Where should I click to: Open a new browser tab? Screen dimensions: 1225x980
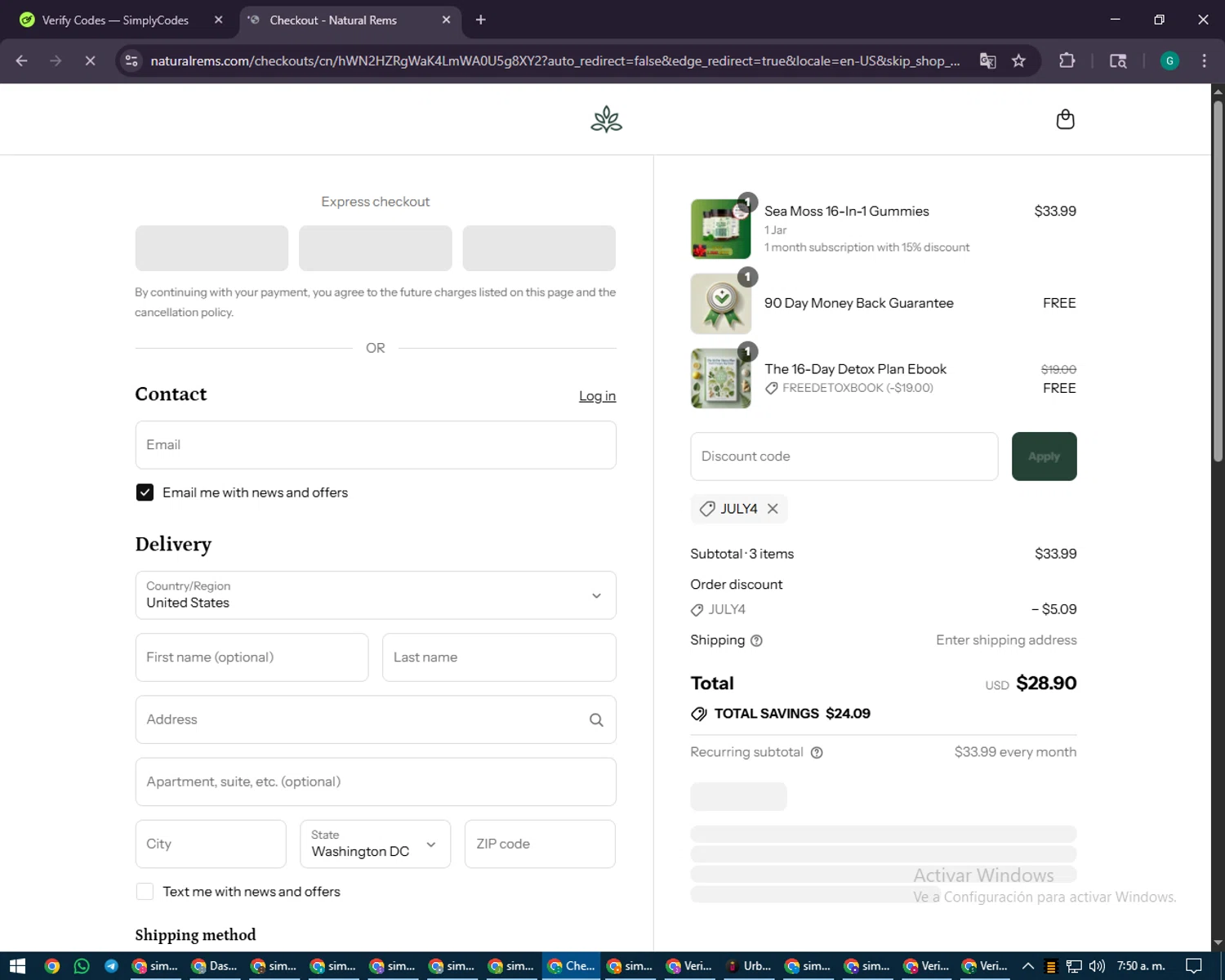[x=480, y=20]
